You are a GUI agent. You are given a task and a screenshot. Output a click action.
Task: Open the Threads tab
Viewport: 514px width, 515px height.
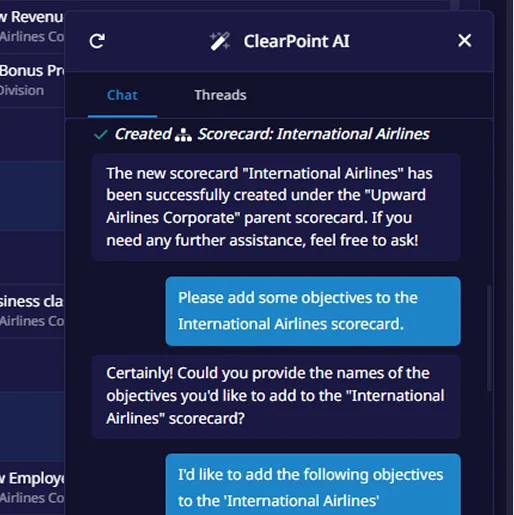click(220, 95)
